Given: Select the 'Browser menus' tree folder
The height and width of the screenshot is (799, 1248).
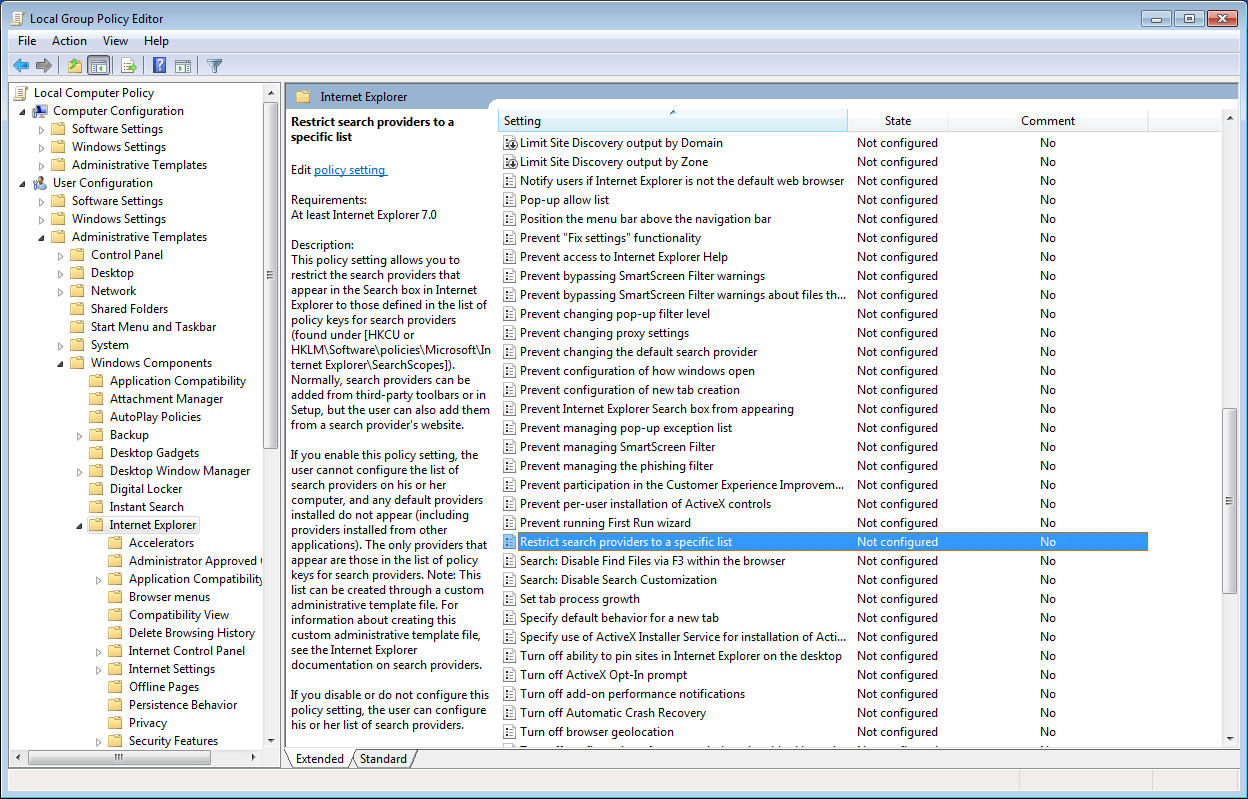Looking at the screenshot, I should pyautogui.click(x=169, y=597).
